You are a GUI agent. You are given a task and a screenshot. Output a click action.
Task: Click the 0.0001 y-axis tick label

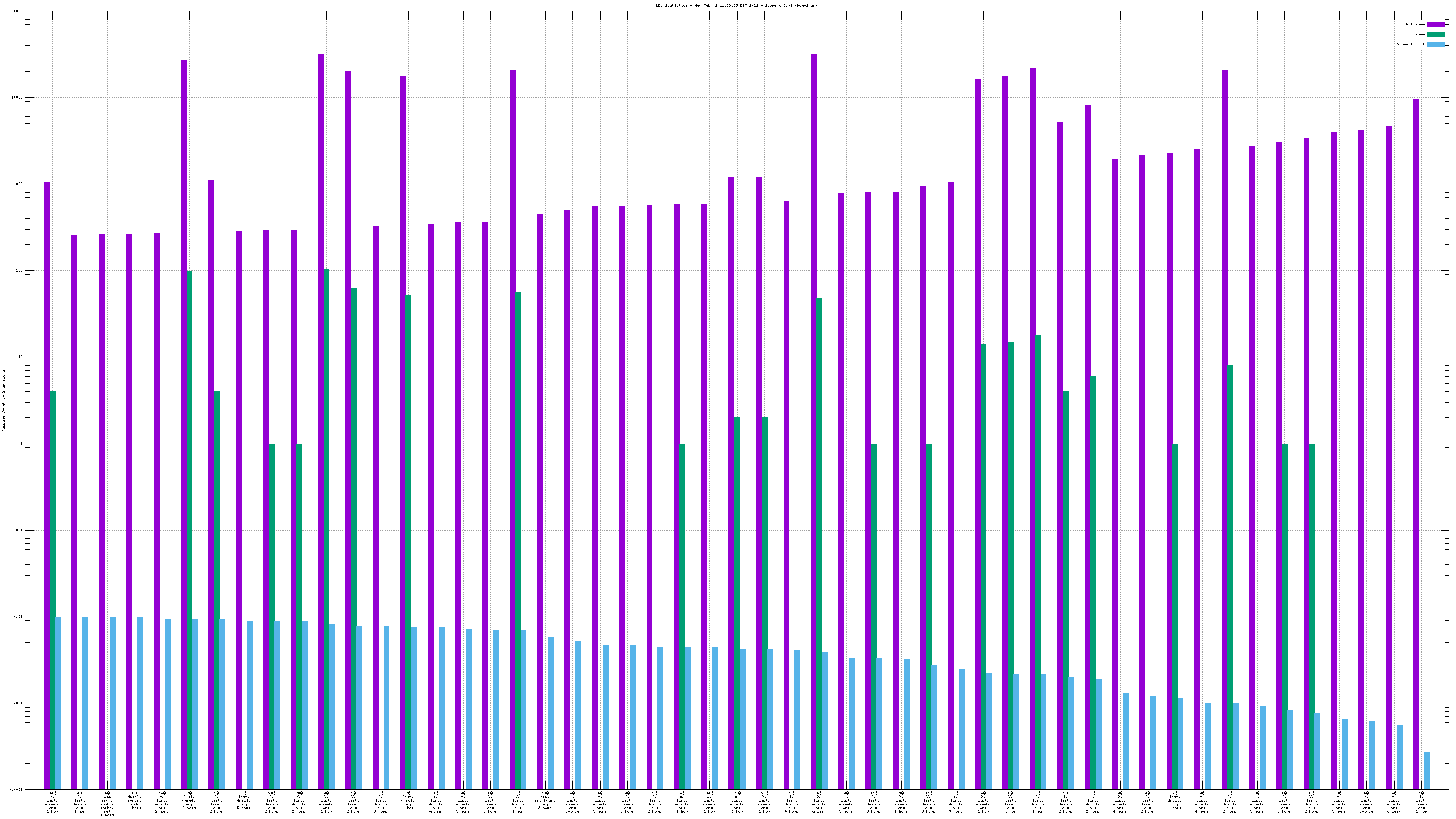point(16,789)
